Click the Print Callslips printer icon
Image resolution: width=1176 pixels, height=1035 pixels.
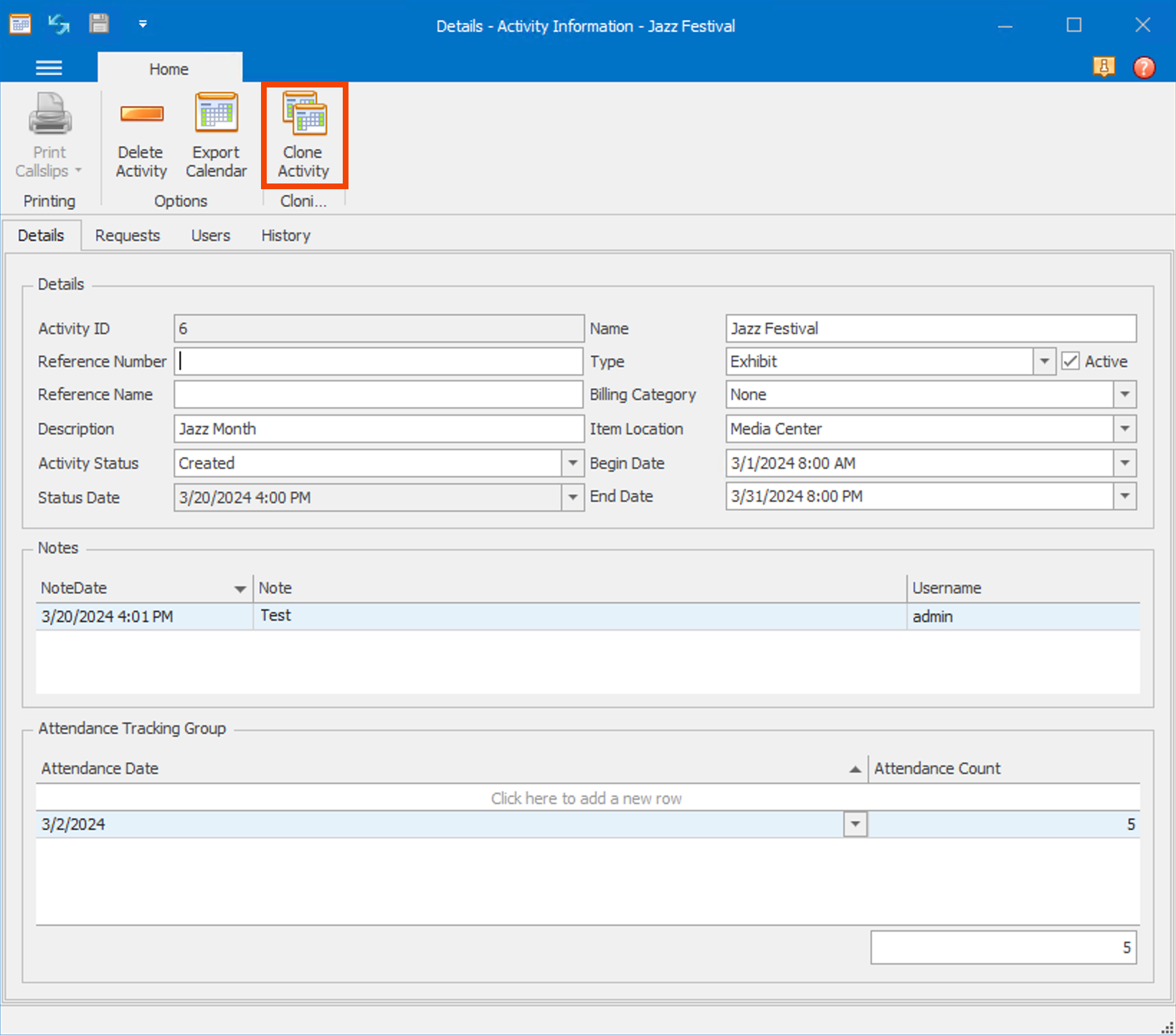click(x=49, y=115)
